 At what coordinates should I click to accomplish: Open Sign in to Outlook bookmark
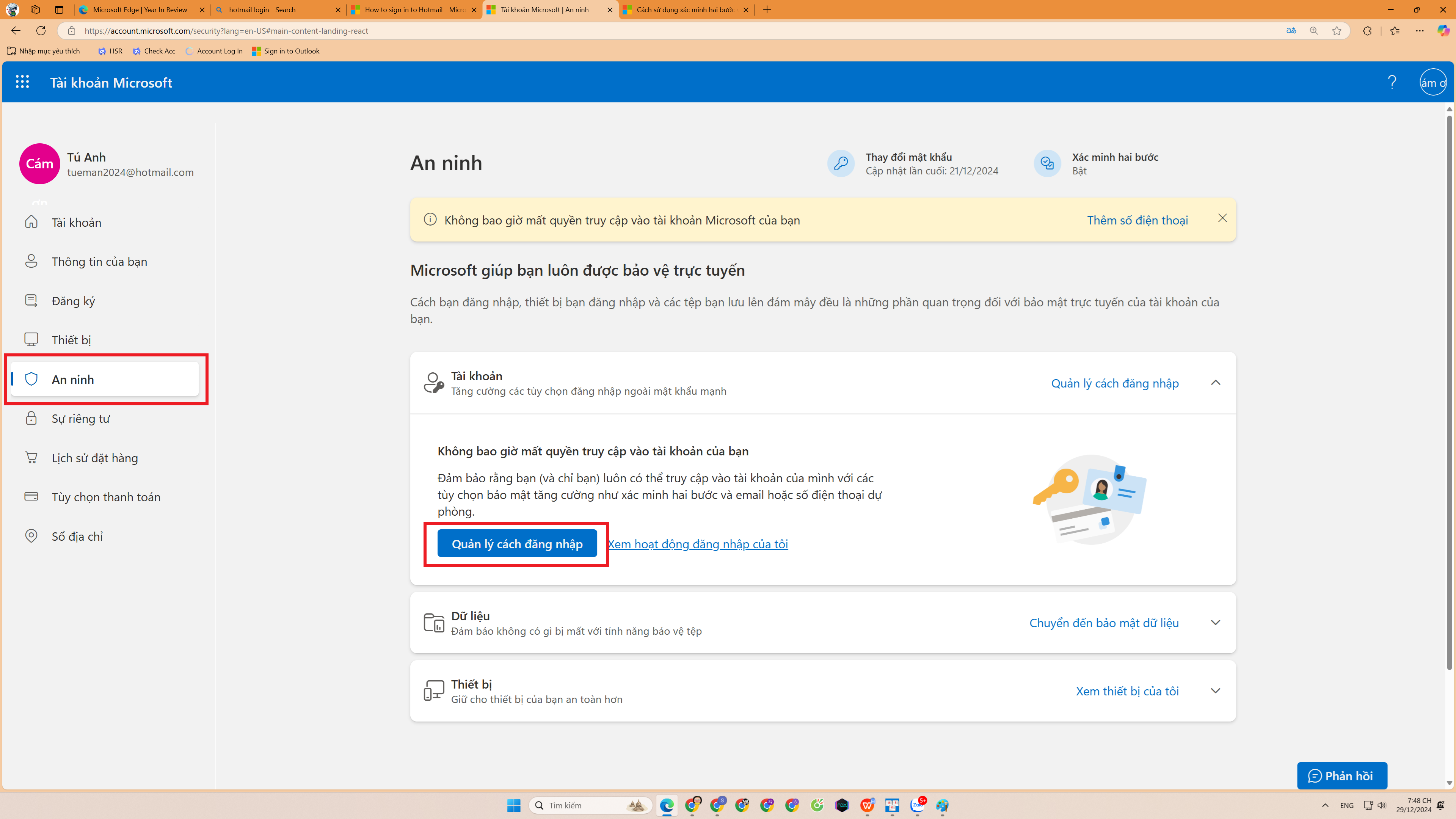click(x=286, y=51)
